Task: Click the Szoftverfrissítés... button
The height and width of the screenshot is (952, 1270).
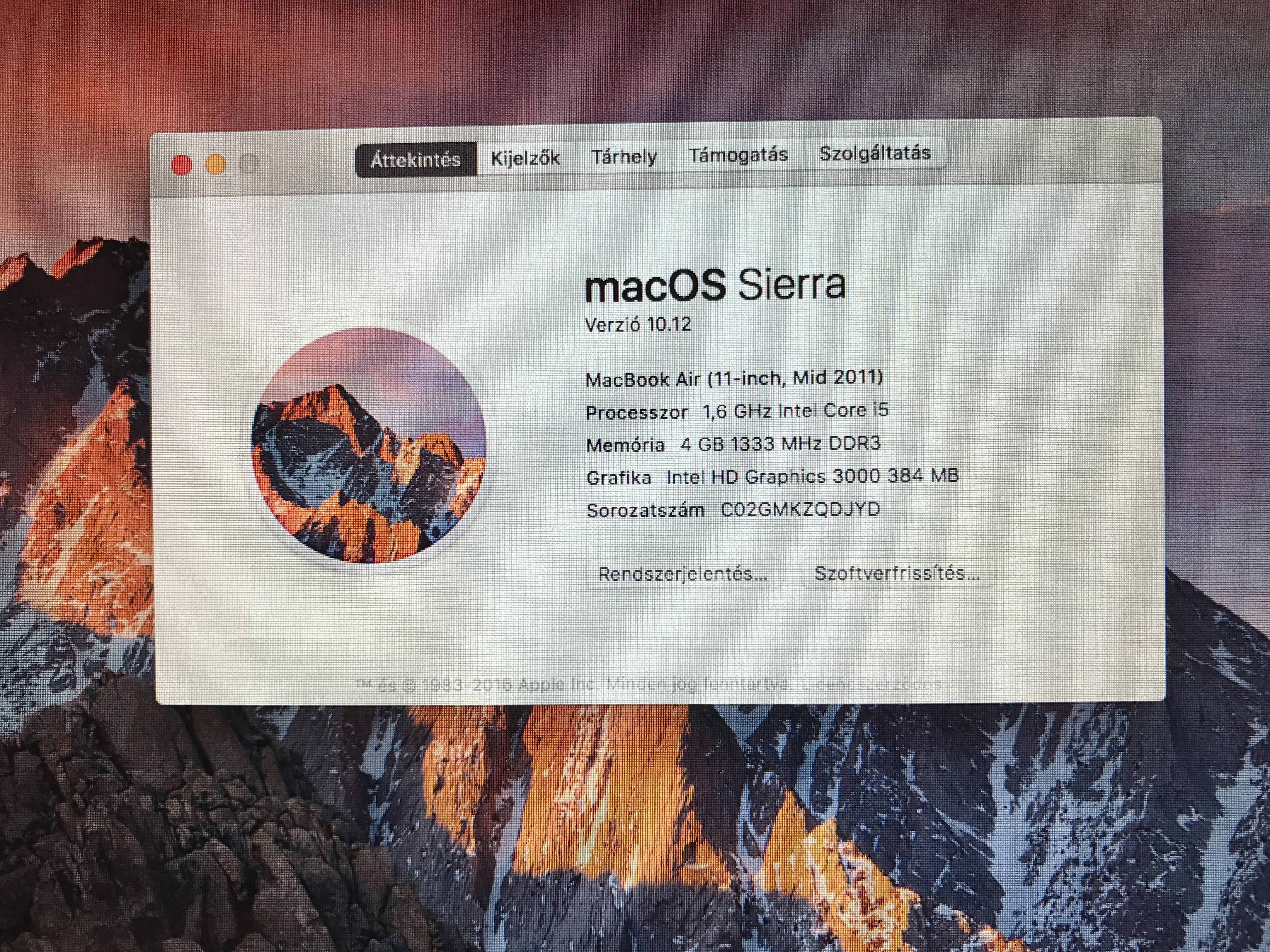Action: [x=897, y=573]
